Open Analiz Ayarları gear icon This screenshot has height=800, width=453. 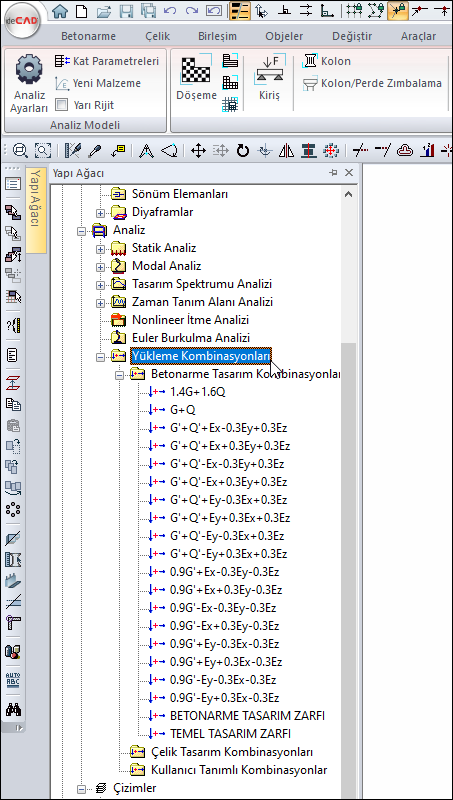[x=29, y=70]
